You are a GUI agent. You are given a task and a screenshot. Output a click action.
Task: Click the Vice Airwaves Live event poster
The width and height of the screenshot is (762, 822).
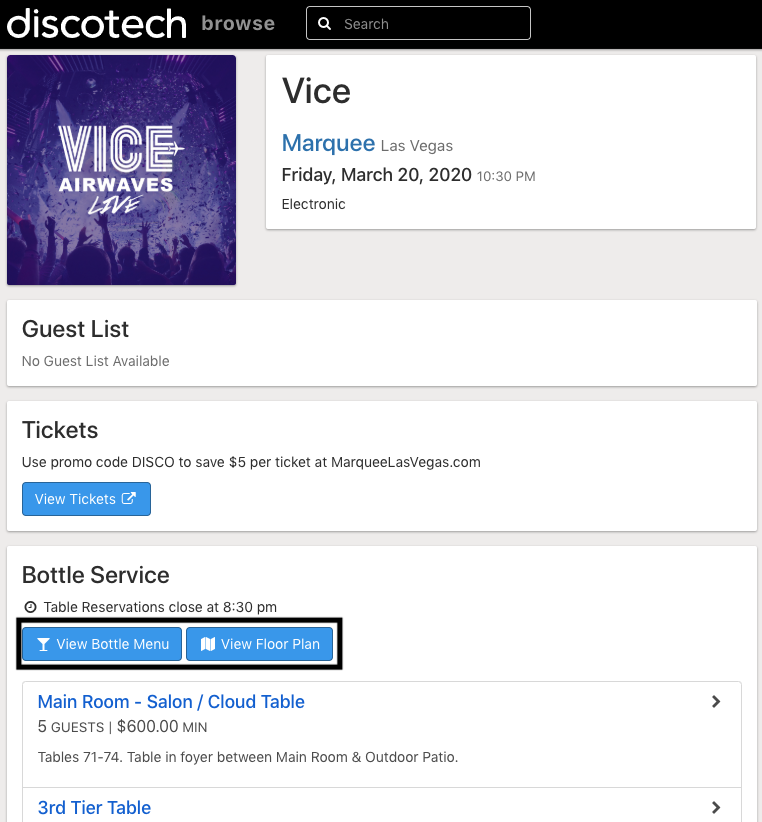[121, 169]
